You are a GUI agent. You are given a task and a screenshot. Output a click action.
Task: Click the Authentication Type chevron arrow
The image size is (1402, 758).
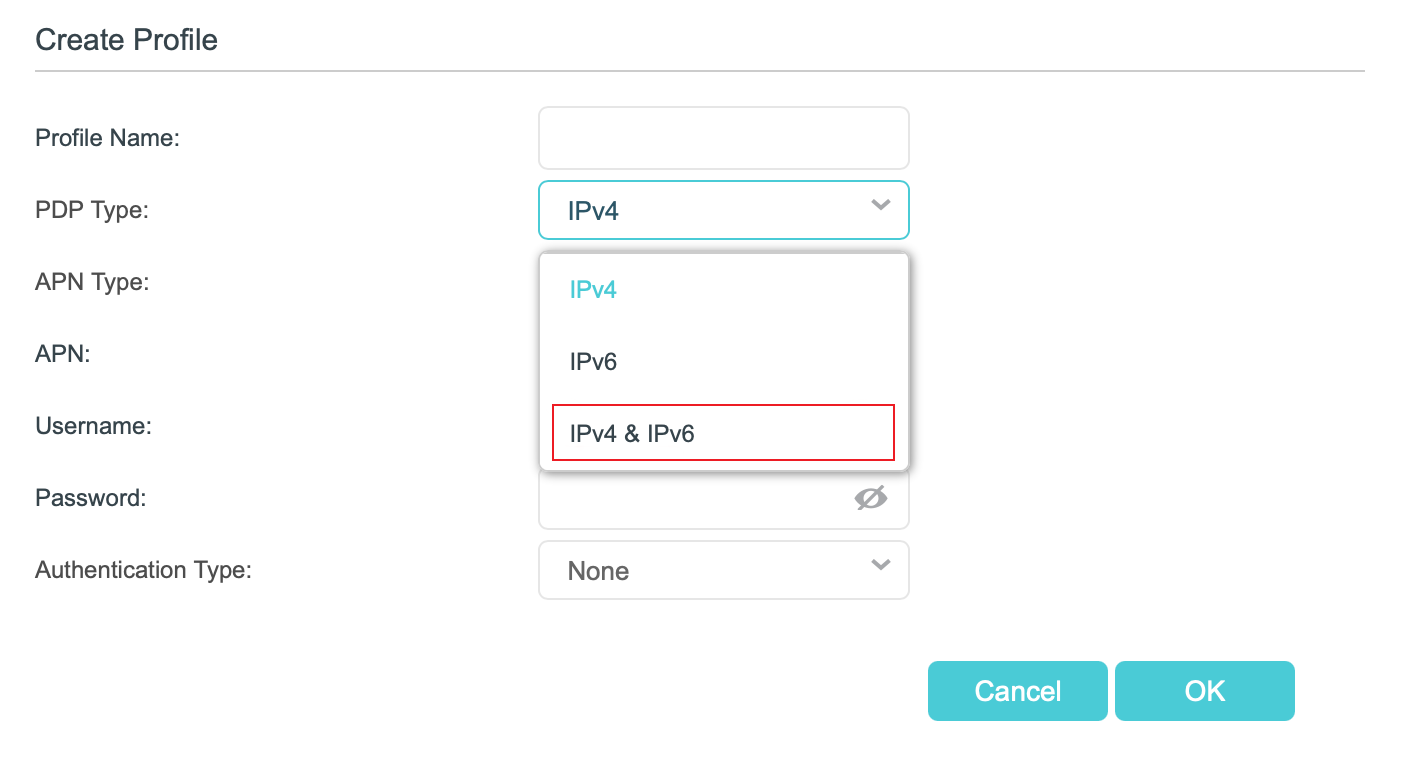tap(880, 565)
